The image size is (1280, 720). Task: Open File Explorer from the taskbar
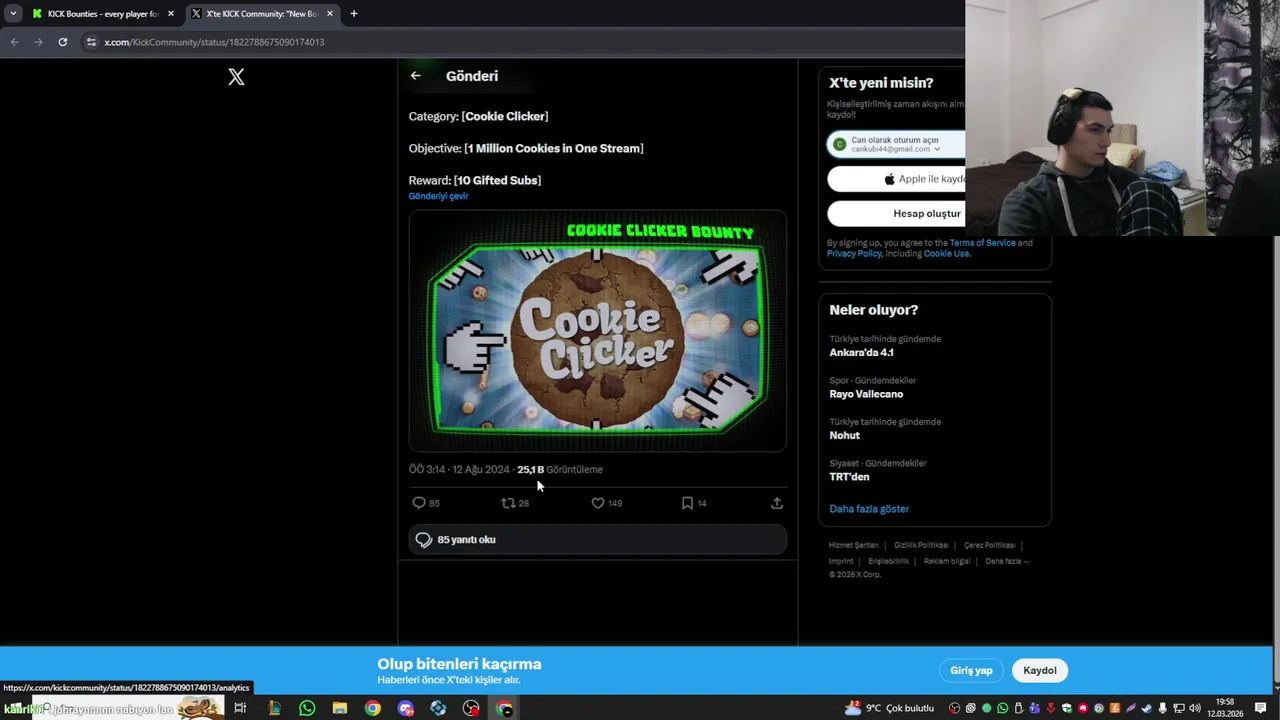pos(340,708)
